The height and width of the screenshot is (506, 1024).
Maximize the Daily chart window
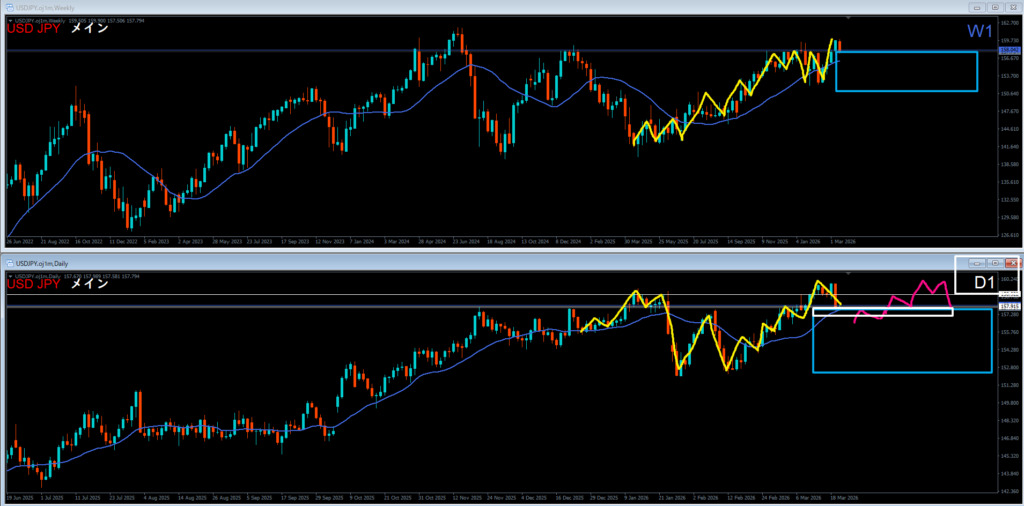tap(994, 262)
